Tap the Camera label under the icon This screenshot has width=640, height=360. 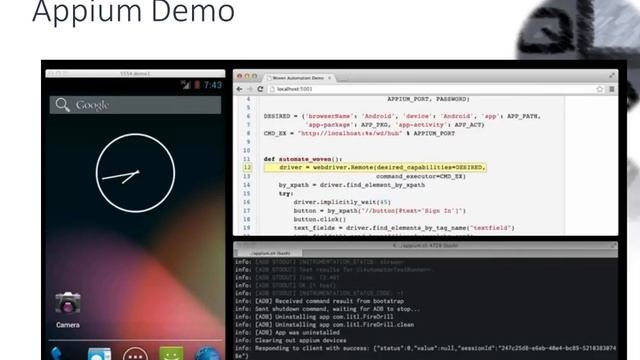(x=68, y=325)
